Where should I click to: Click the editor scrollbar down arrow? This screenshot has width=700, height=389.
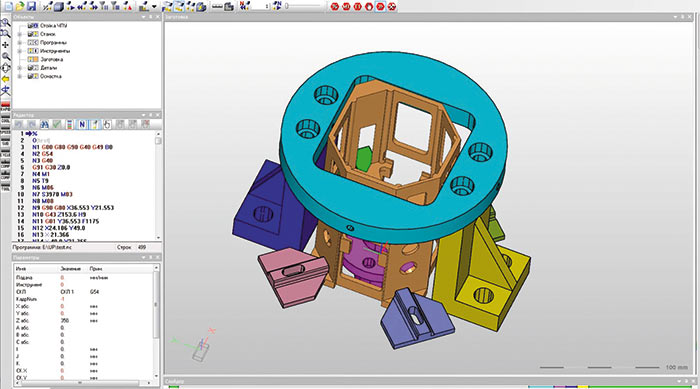point(158,238)
